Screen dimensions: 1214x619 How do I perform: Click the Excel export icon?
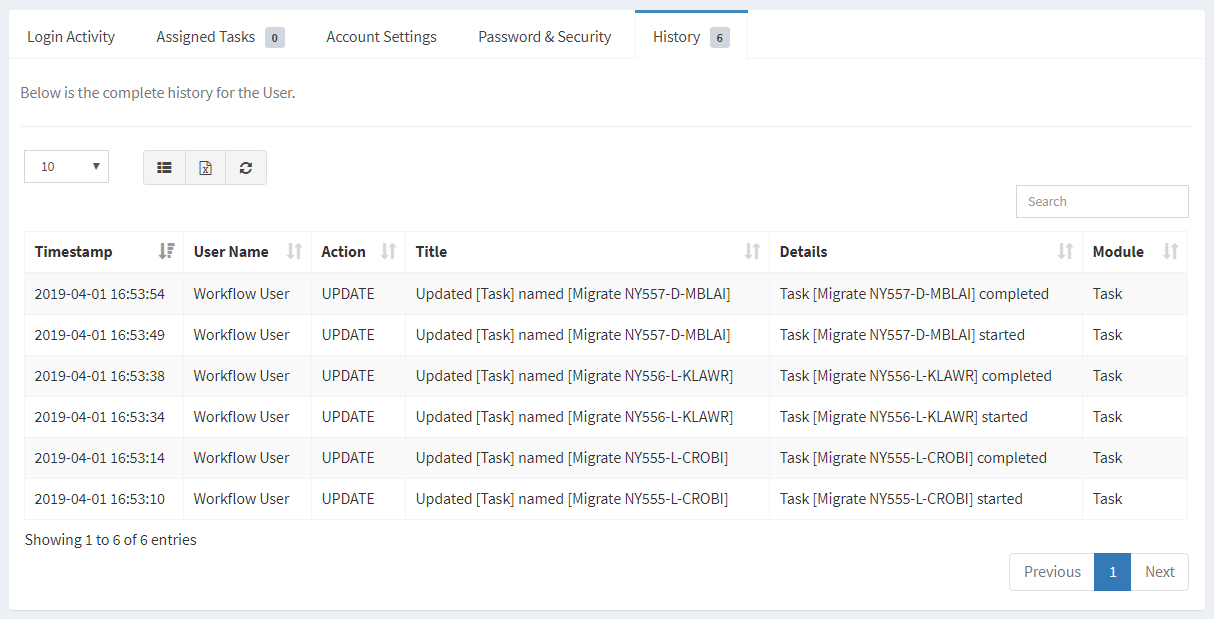205,168
